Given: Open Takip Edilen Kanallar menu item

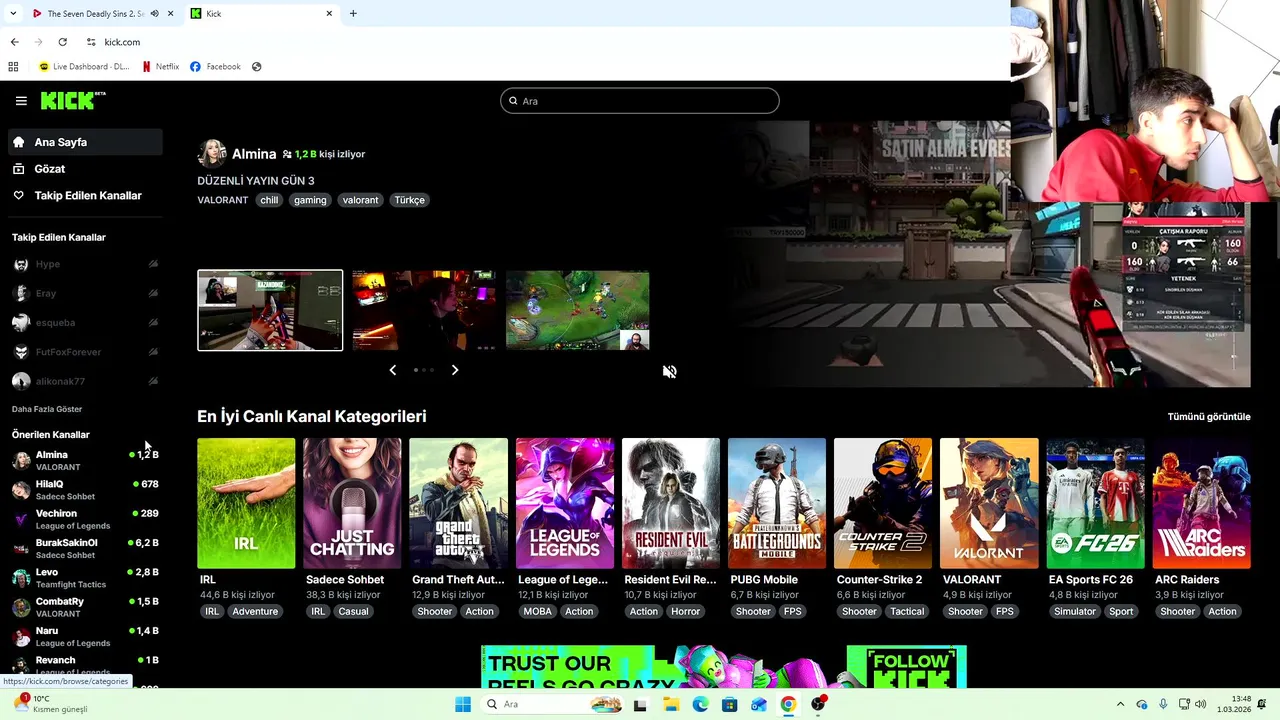Looking at the screenshot, I should pyautogui.click(x=85, y=196).
